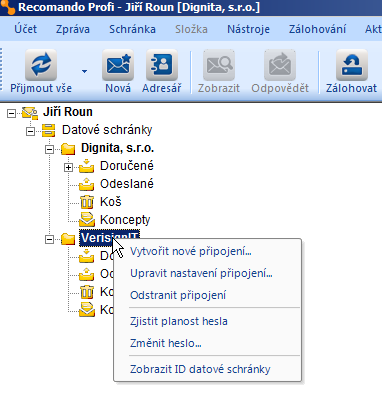Select the Dignita, s.r.o. tree item

pyautogui.click(x=117, y=148)
